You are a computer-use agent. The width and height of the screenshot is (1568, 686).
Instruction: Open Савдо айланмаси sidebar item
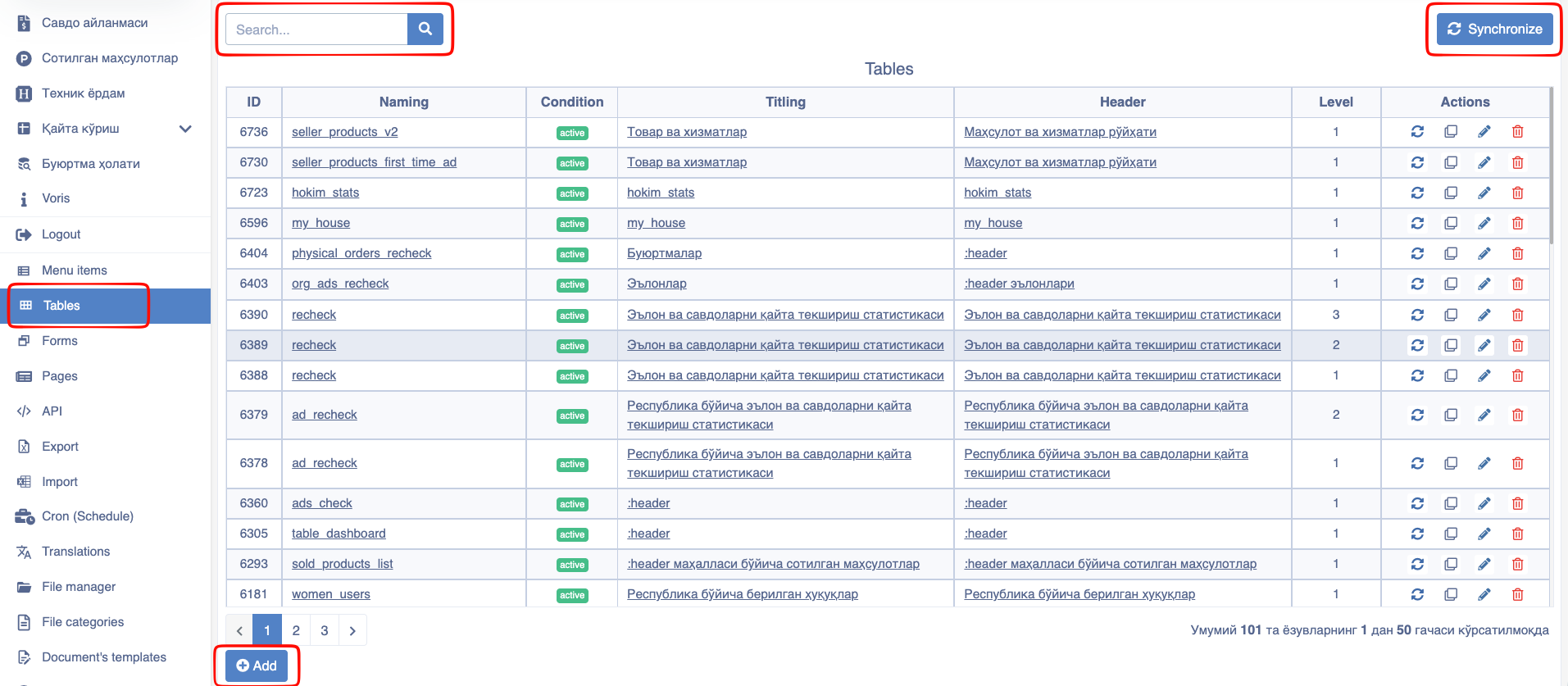click(94, 23)
